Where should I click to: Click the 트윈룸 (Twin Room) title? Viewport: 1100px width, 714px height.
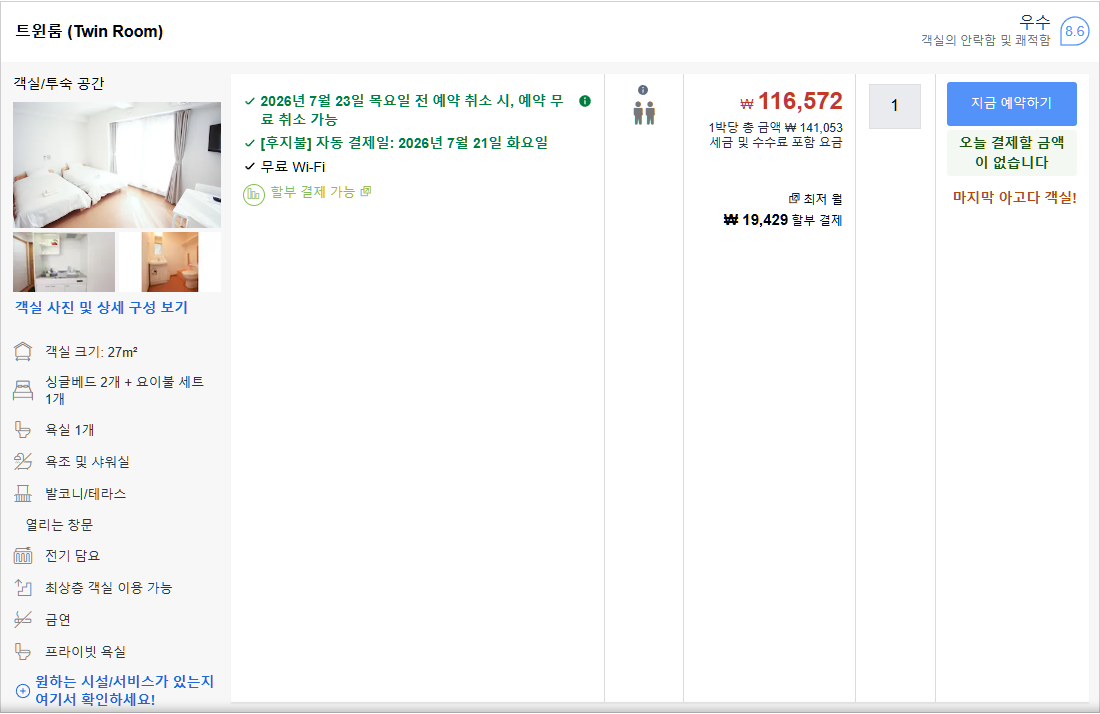pyautogui.click(x=89, y=32)
